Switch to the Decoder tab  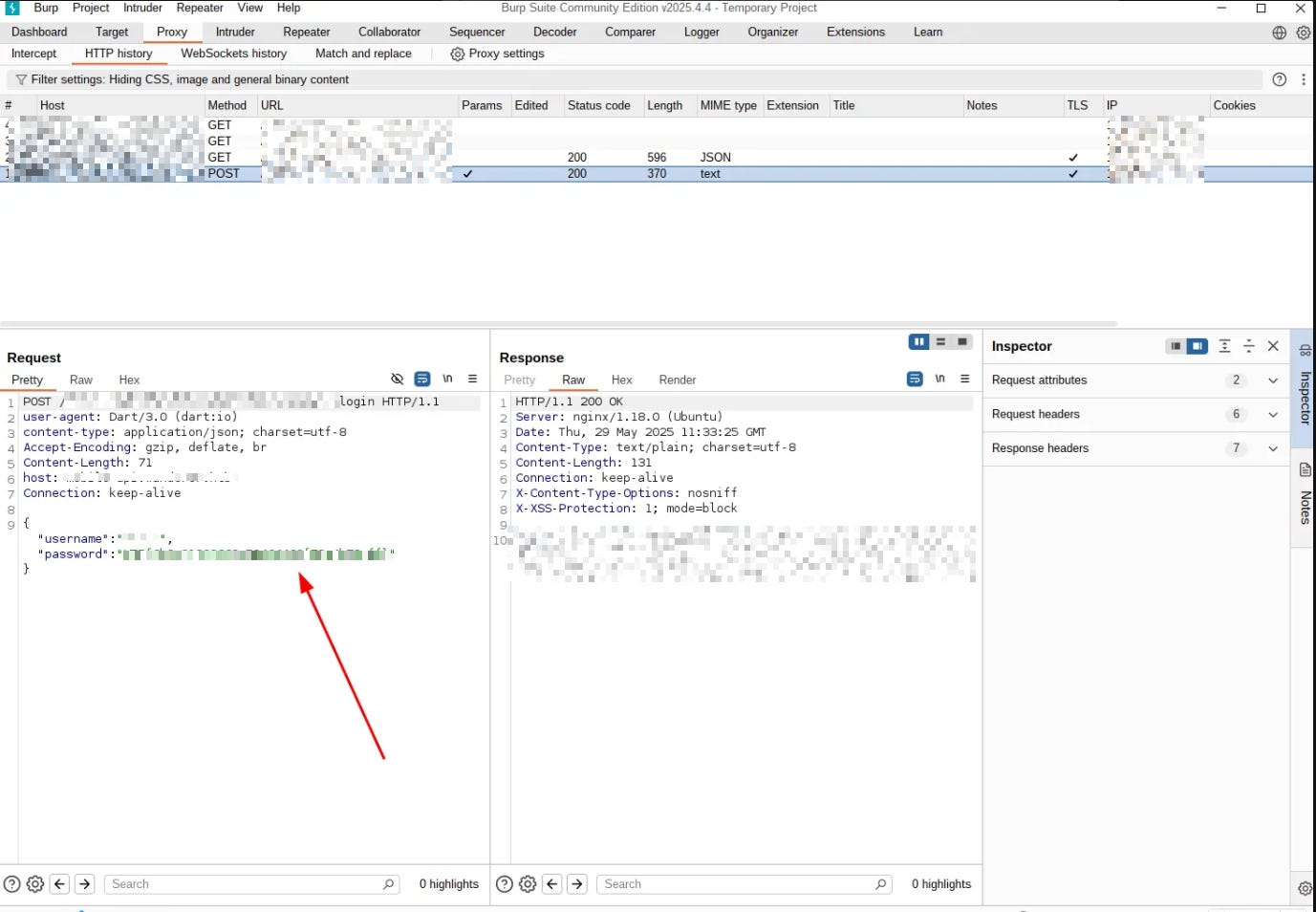click(555, 33)
